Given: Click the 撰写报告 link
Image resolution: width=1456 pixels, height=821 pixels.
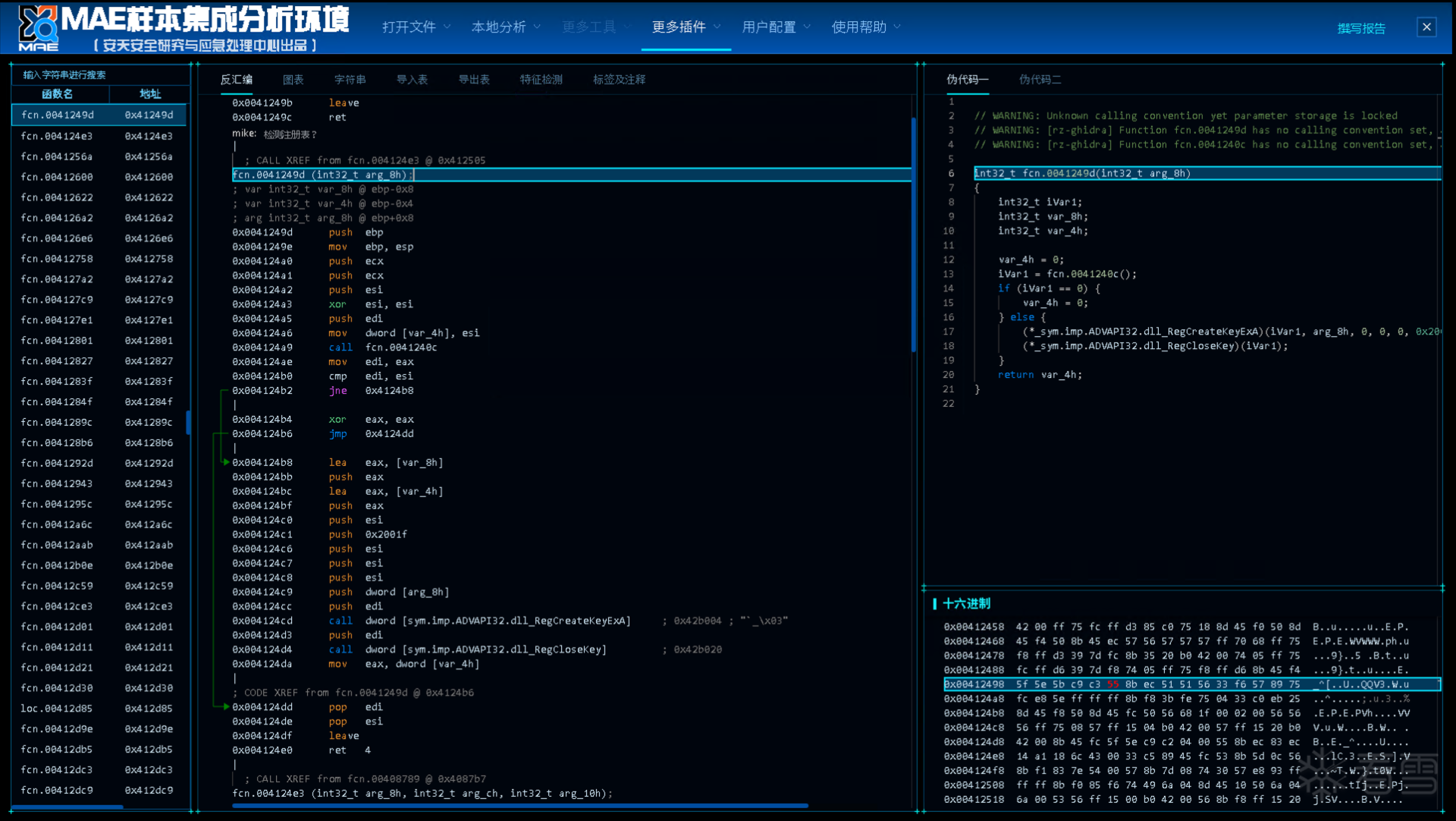Looking at the screenshot, I should 1361,28.
